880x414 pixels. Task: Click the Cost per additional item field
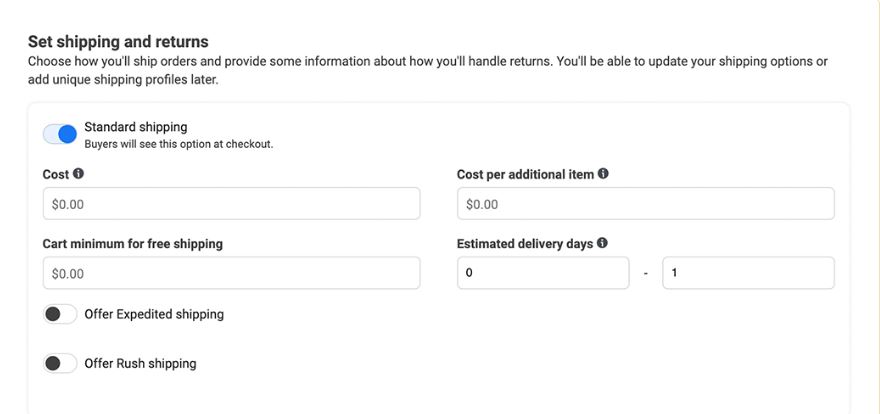tap(645, 204)
